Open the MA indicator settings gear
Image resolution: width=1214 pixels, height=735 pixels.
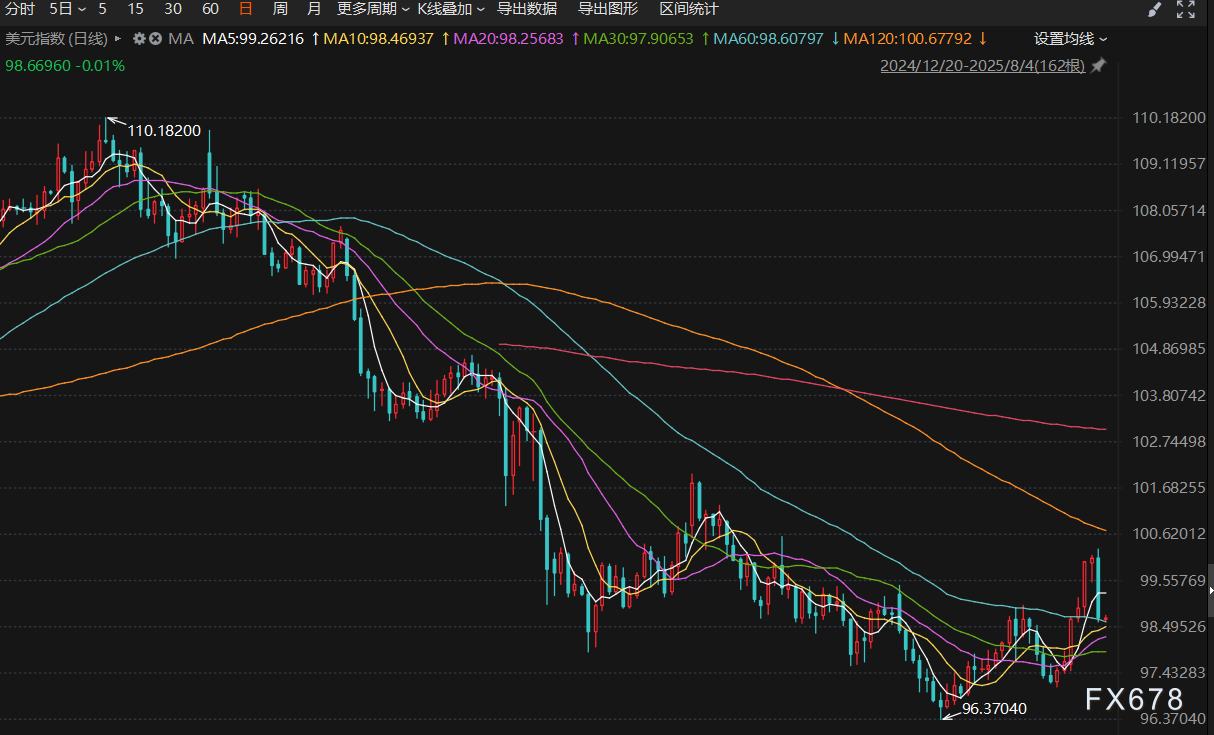[139, 39]
